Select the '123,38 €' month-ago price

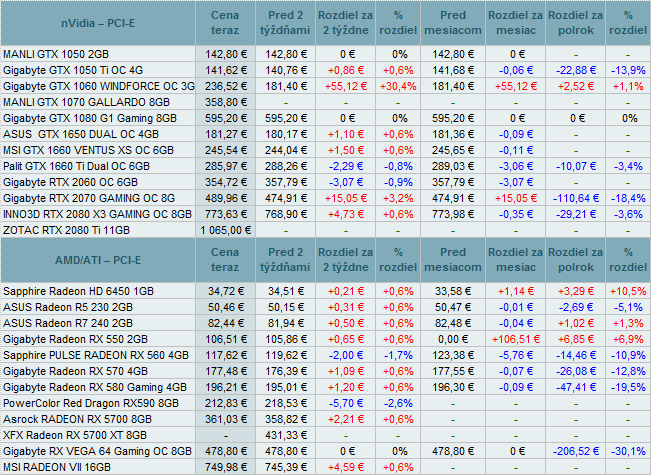[453, 355]
